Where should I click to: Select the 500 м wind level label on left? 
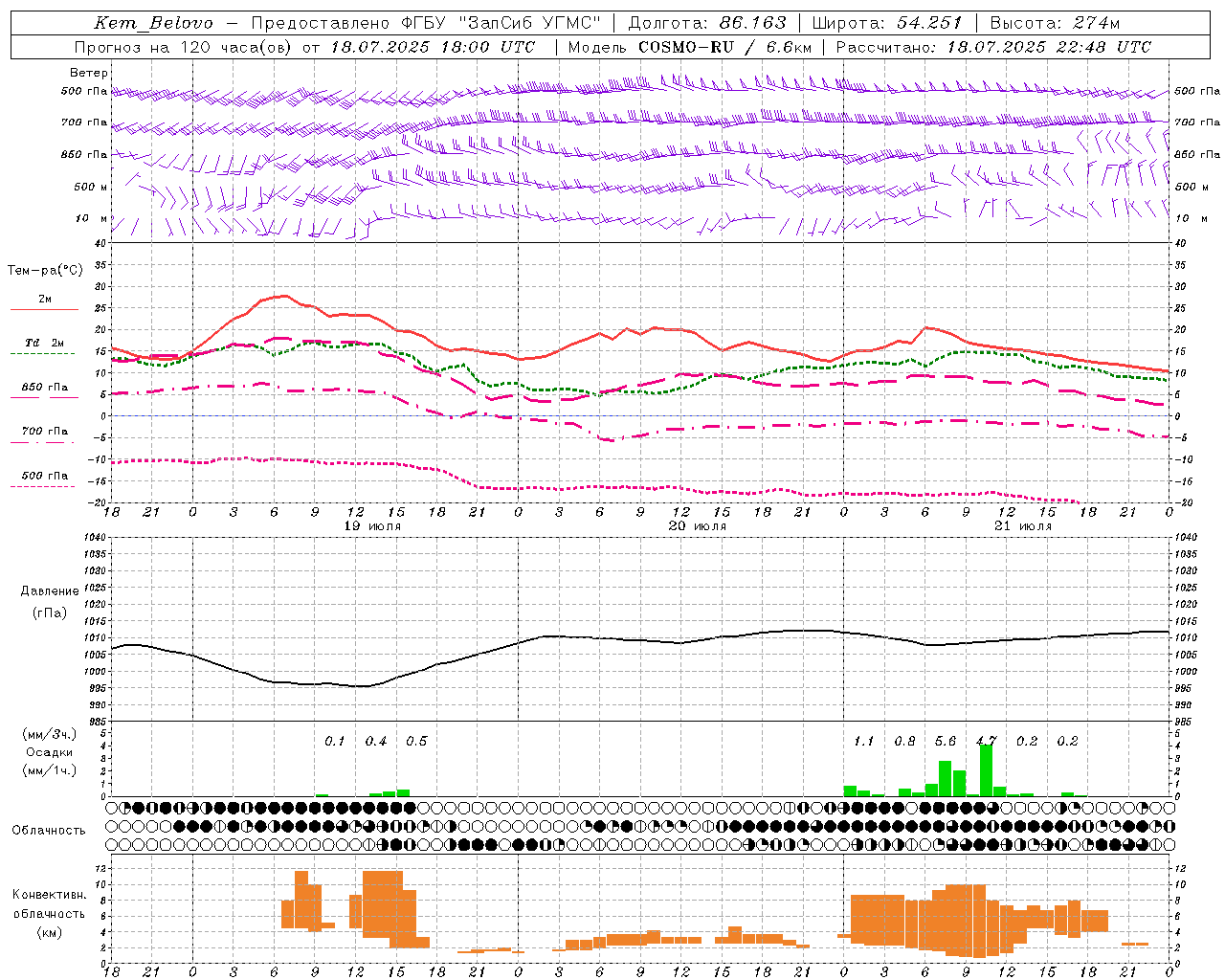click(92, 187)
